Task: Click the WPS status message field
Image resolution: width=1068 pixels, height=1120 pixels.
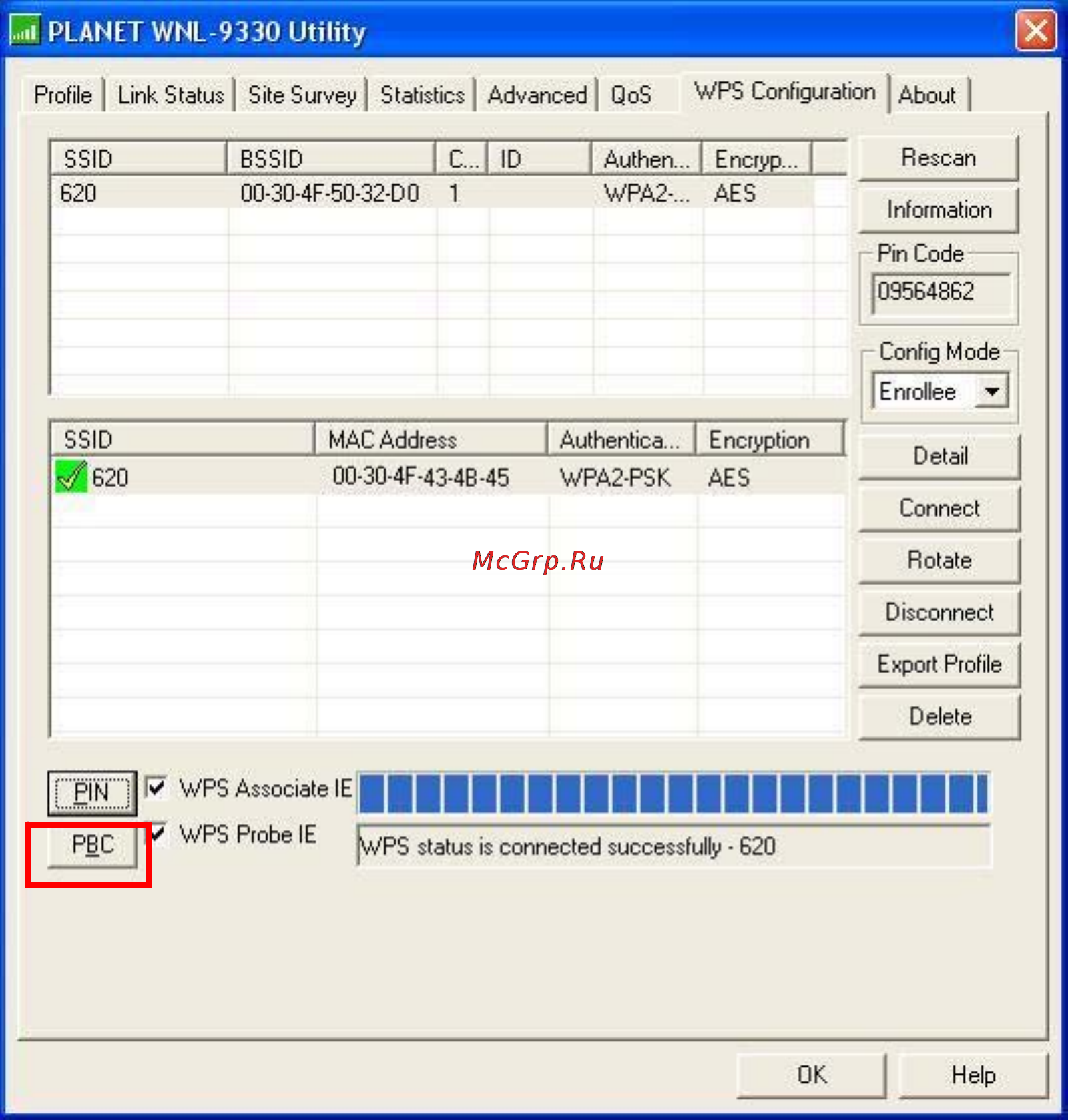Action: [x=674, y=846]
